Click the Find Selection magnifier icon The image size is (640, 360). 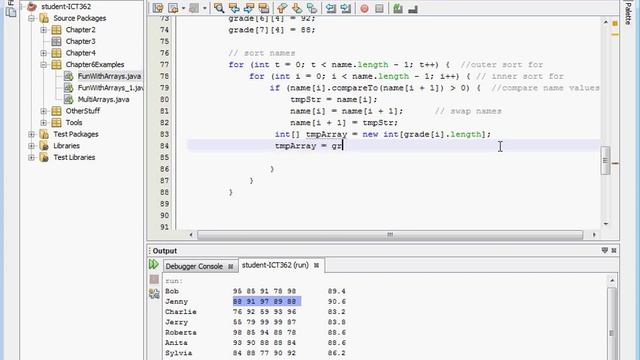click(x=219, y=8)
